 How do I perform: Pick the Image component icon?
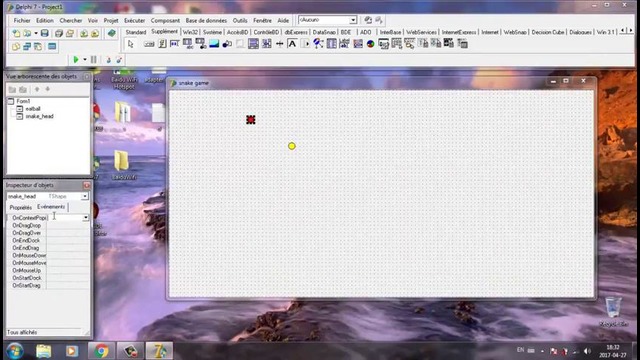[214, 44]
